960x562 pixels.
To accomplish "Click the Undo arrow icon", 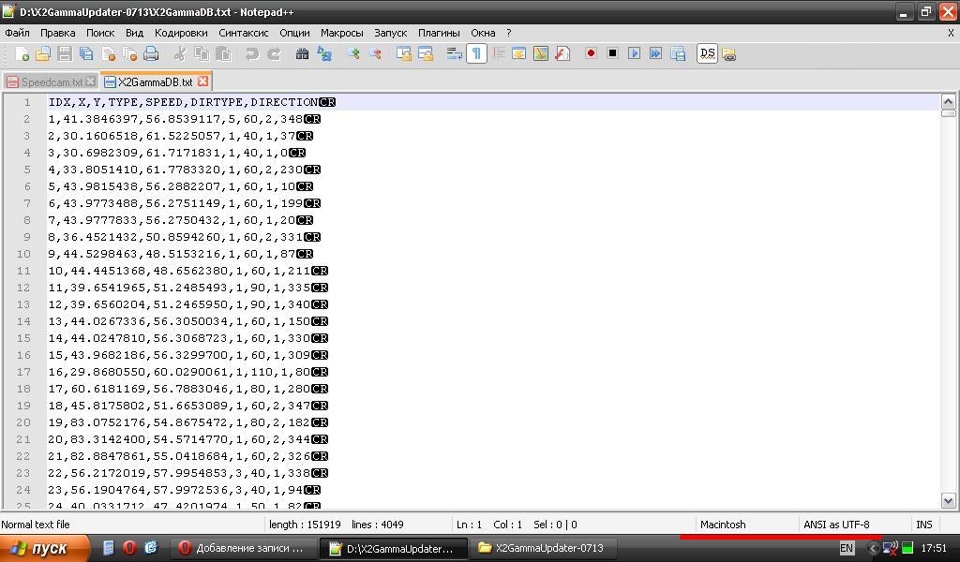I will 252,54.
